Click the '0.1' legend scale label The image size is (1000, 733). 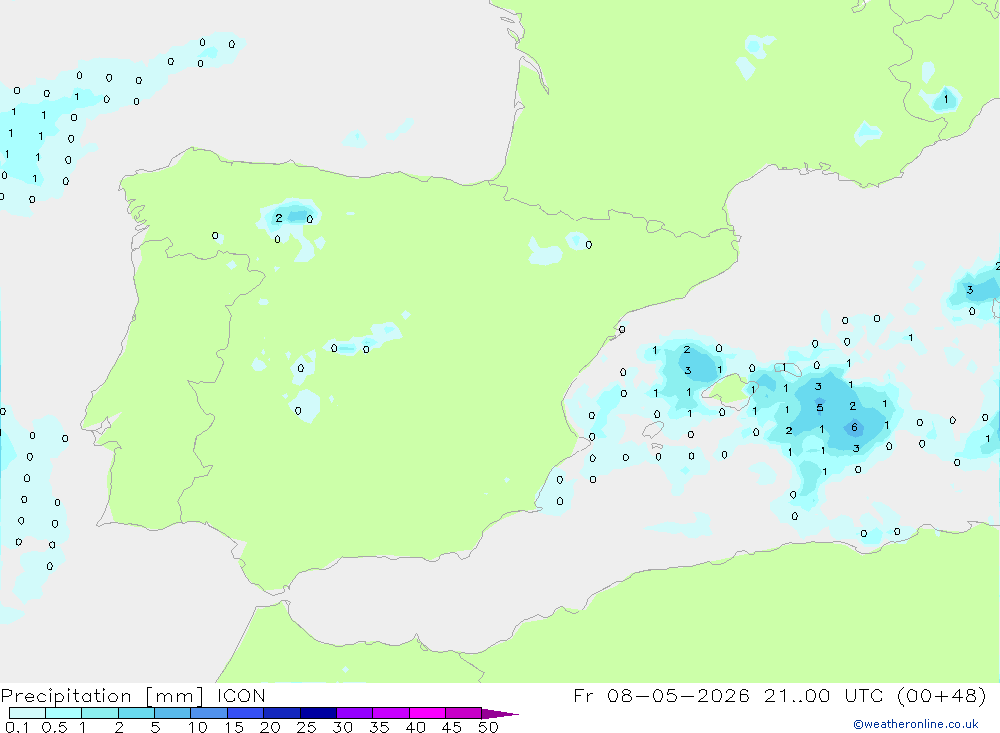(x=17, y=727)
